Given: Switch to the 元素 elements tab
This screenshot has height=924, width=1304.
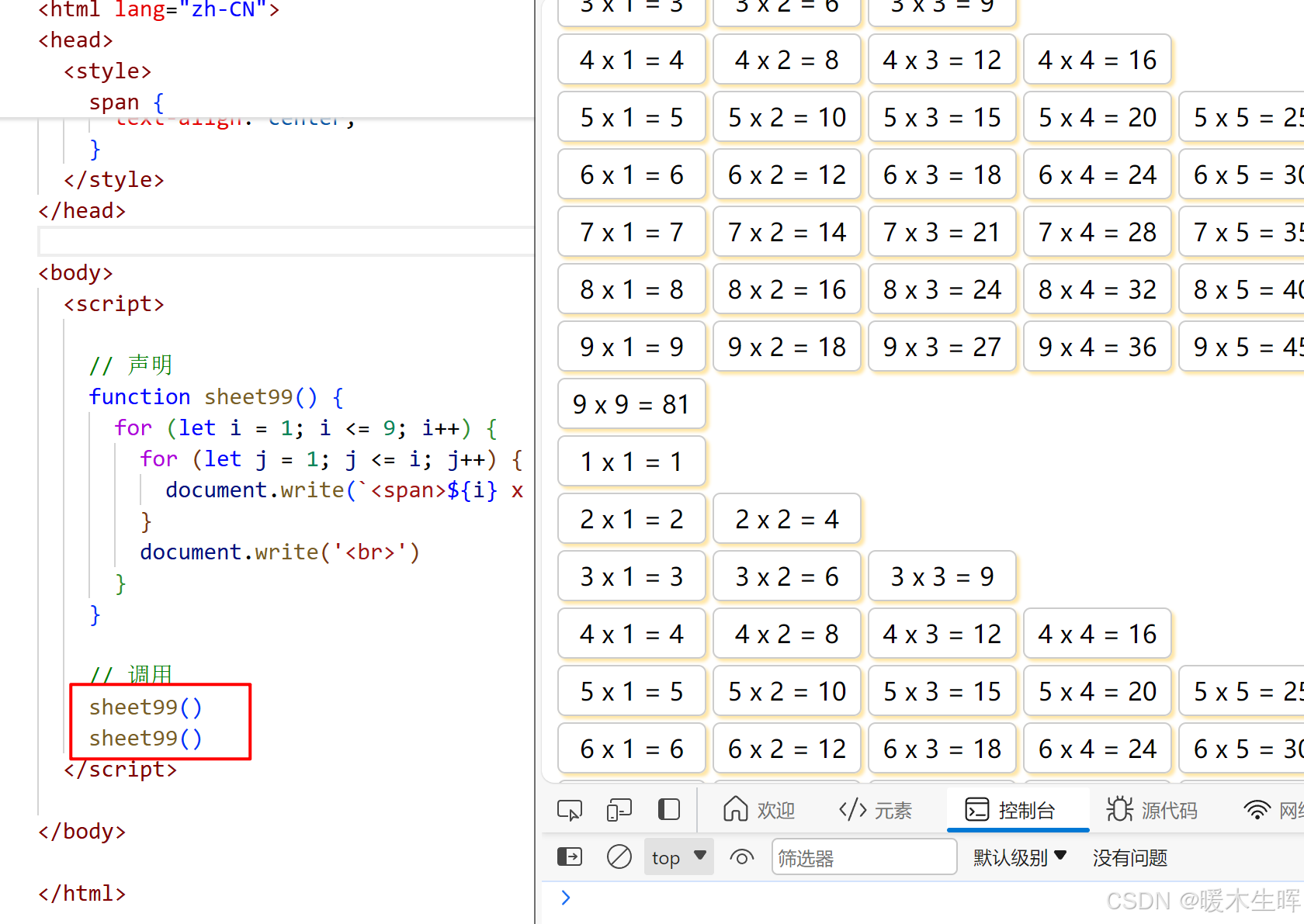Looking at the screenshot, I should click(875, 810).
